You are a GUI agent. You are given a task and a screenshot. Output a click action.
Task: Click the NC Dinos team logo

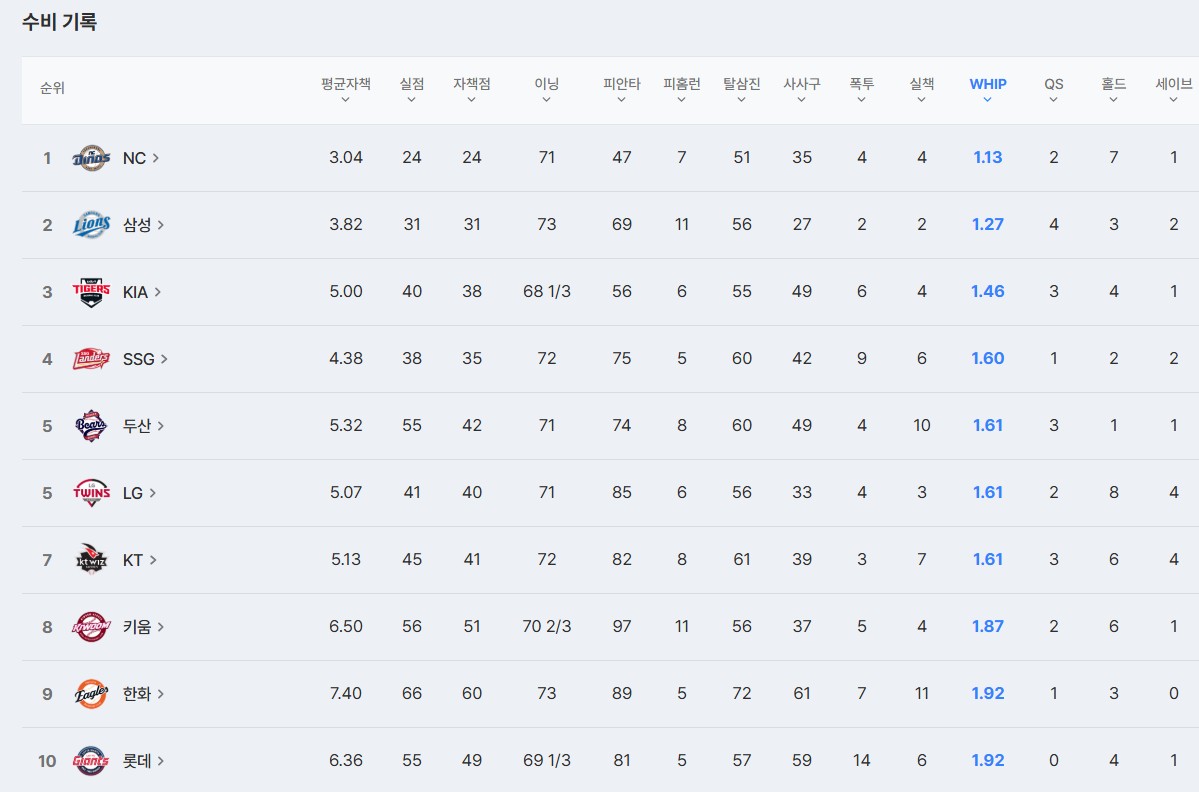coord(91,158)
